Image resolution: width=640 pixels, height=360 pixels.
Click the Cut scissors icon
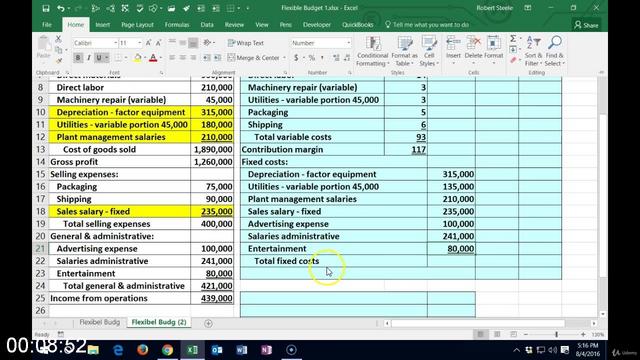pos(58,39)
